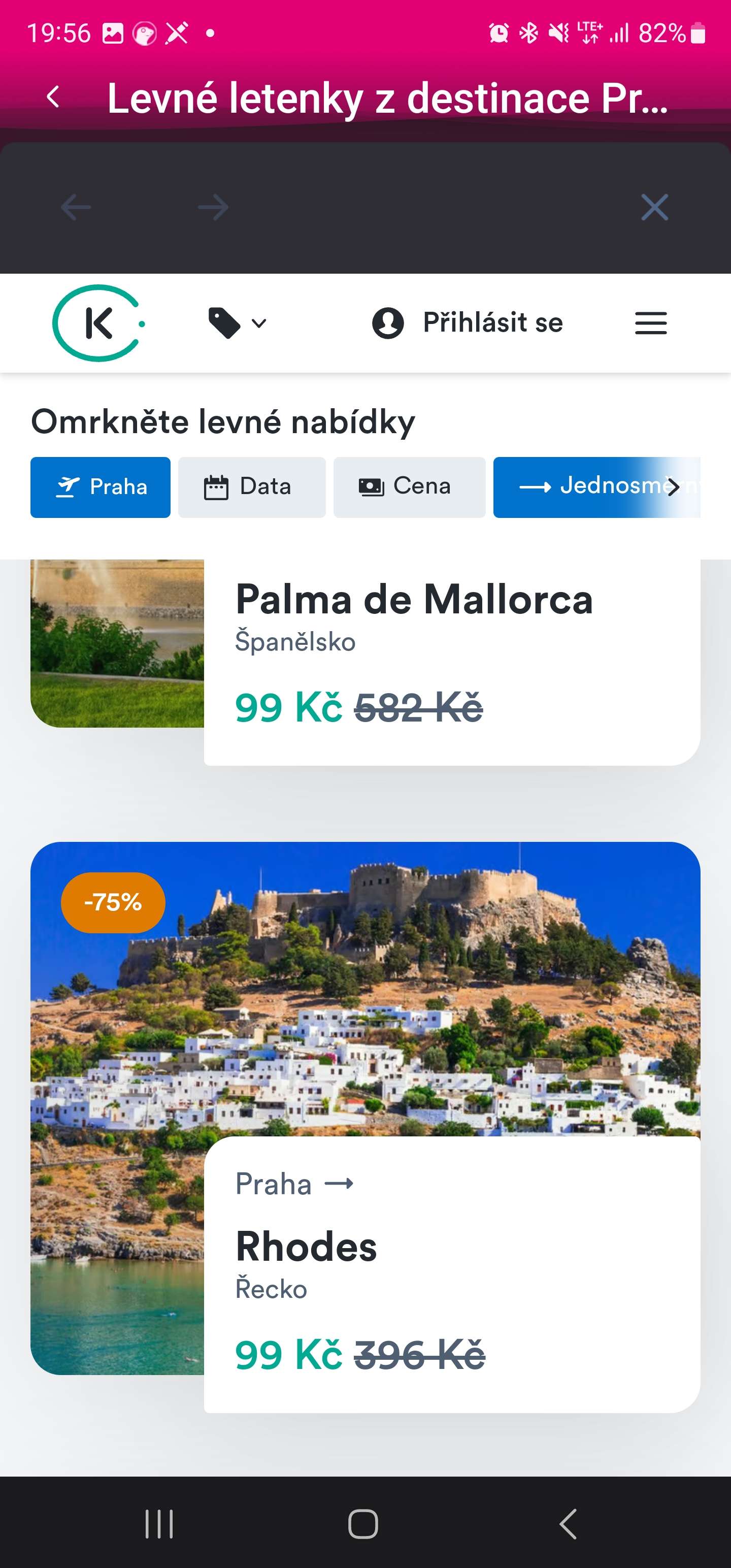
Task: Tap the Přihlásit se sign-in link
Action: pos(468,322)
